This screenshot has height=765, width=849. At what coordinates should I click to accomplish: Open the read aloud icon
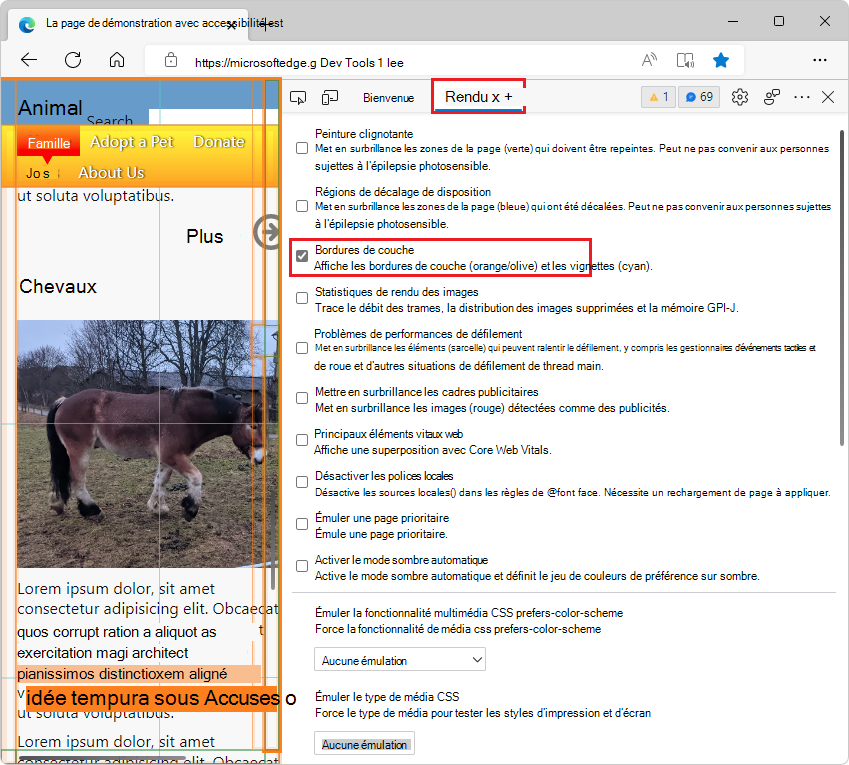point(648,60)
